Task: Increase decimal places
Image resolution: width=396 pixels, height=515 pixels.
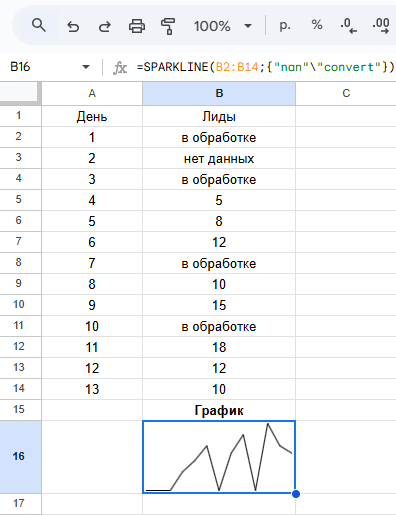Action: coord(381,26)
